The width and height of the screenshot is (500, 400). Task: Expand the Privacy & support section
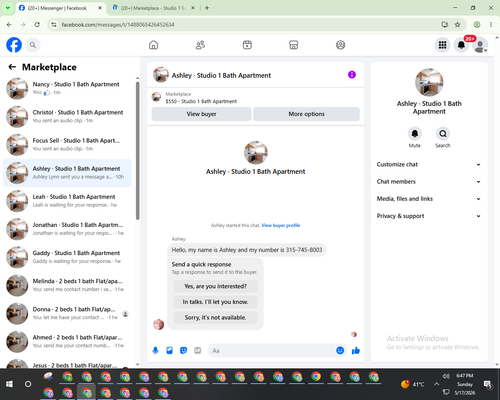[x=429, y=216]
